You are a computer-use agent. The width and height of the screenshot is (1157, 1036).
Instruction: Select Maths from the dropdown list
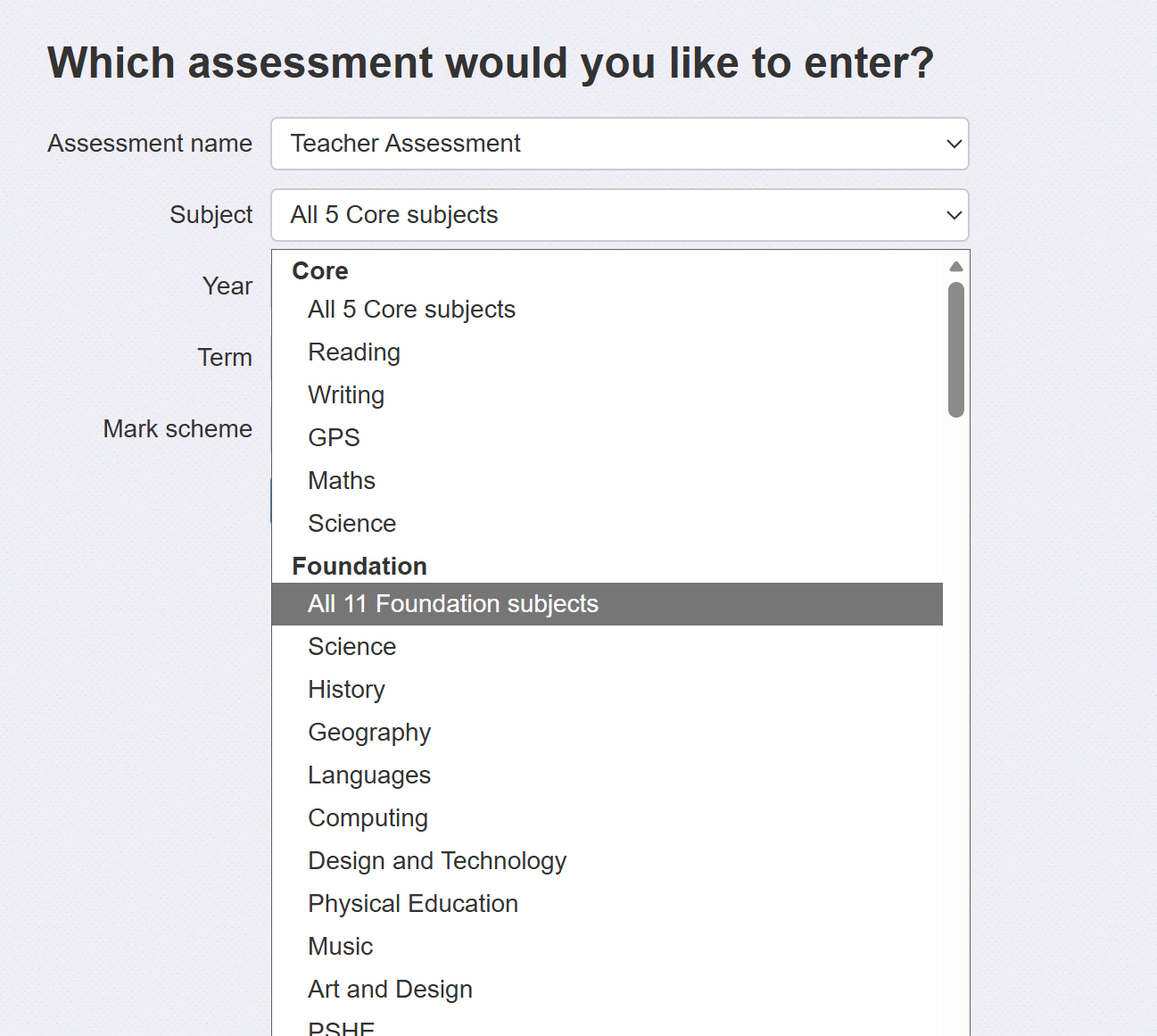pos(342,481)
